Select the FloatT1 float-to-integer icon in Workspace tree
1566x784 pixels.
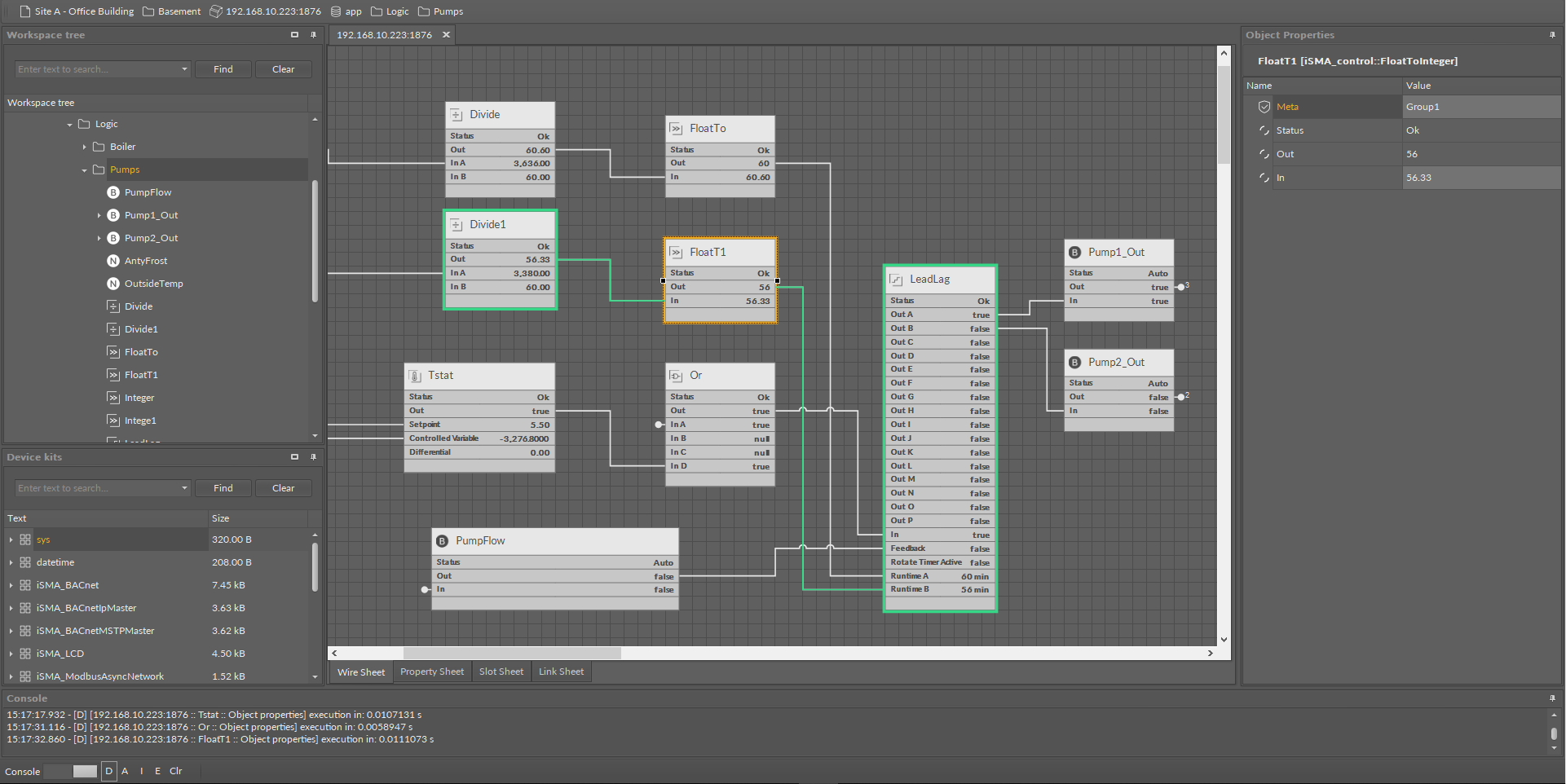pos(113,375)
